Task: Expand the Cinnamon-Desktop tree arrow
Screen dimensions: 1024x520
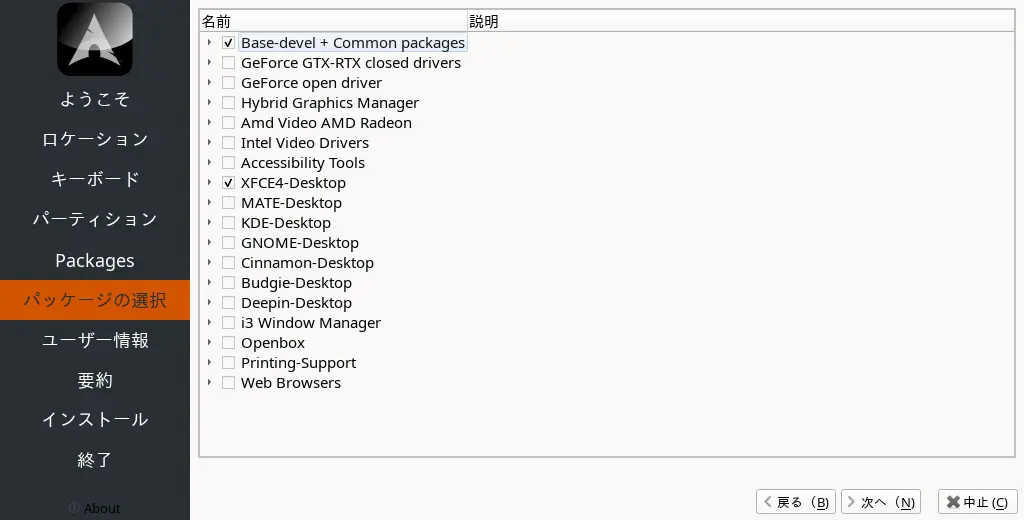Action: click(x=209, y=263)
